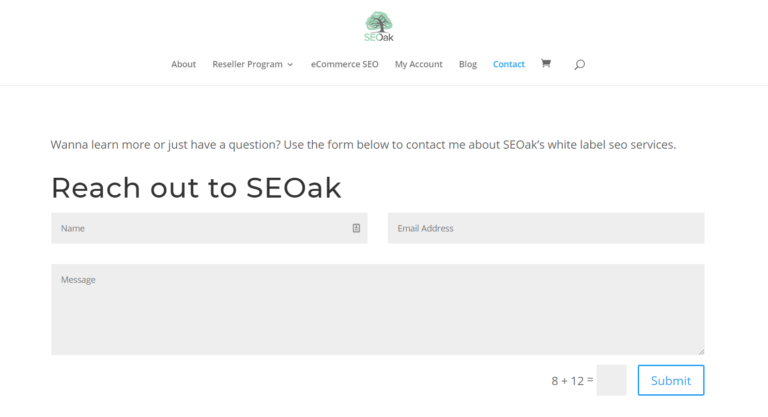Click the search magnifier icon
768x417 pixels.
coord(580,64)
